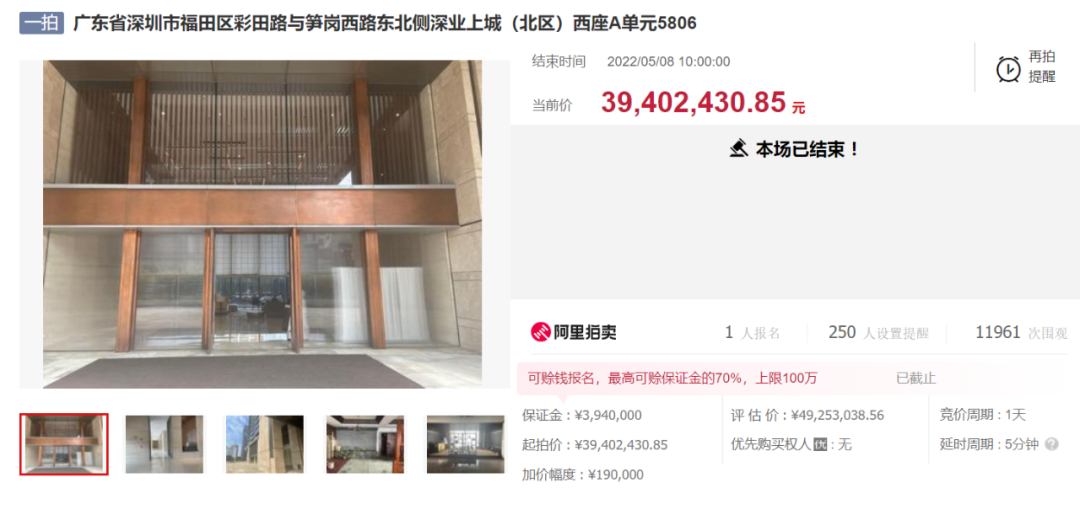Open the auction title link for 深业上城 5806
This screenshot has height=510, width=1080.
[384, 24]
